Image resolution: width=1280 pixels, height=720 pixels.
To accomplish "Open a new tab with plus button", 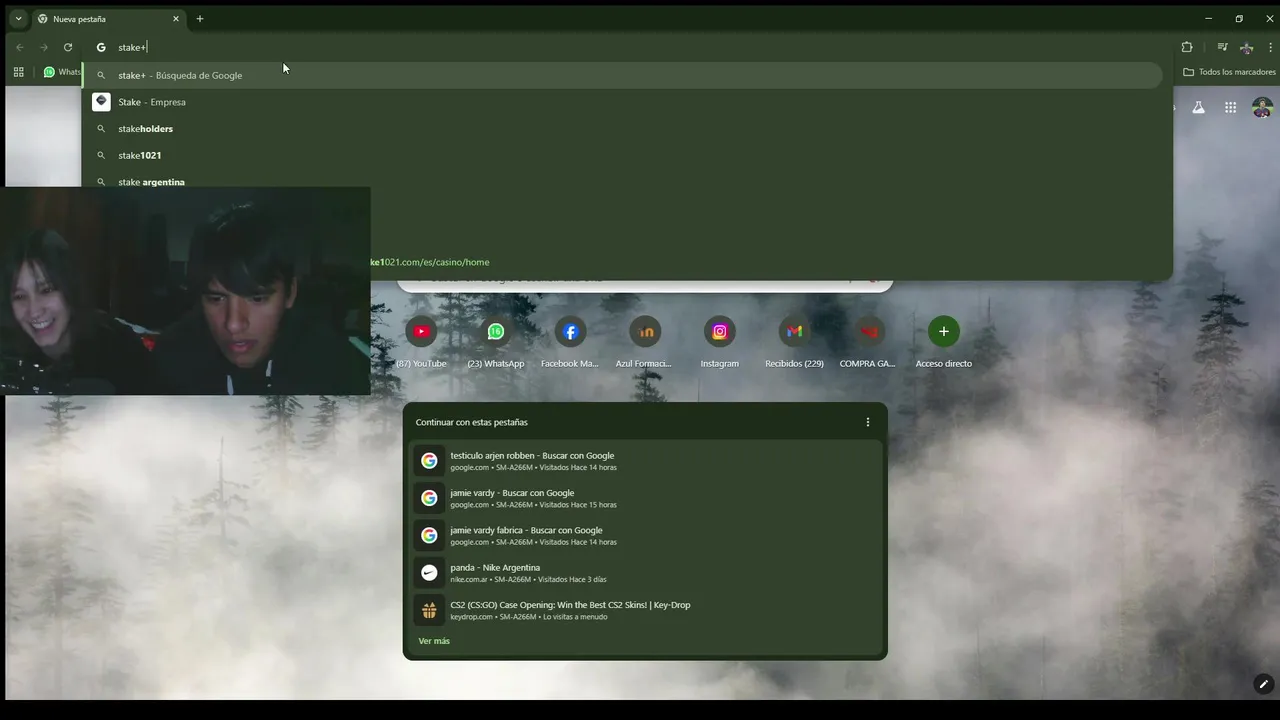I will 199,19.
